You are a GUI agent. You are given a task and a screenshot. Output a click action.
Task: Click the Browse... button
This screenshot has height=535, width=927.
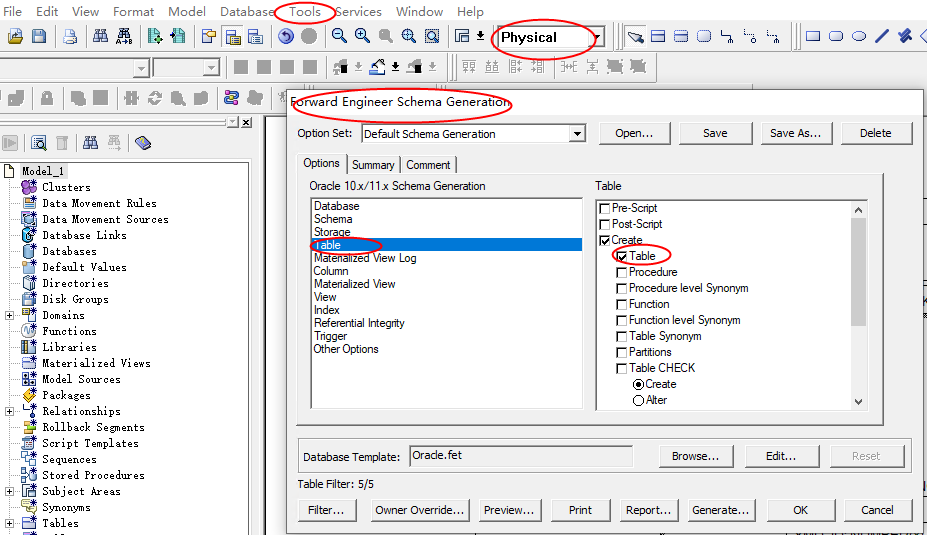[x=695, y=456]
